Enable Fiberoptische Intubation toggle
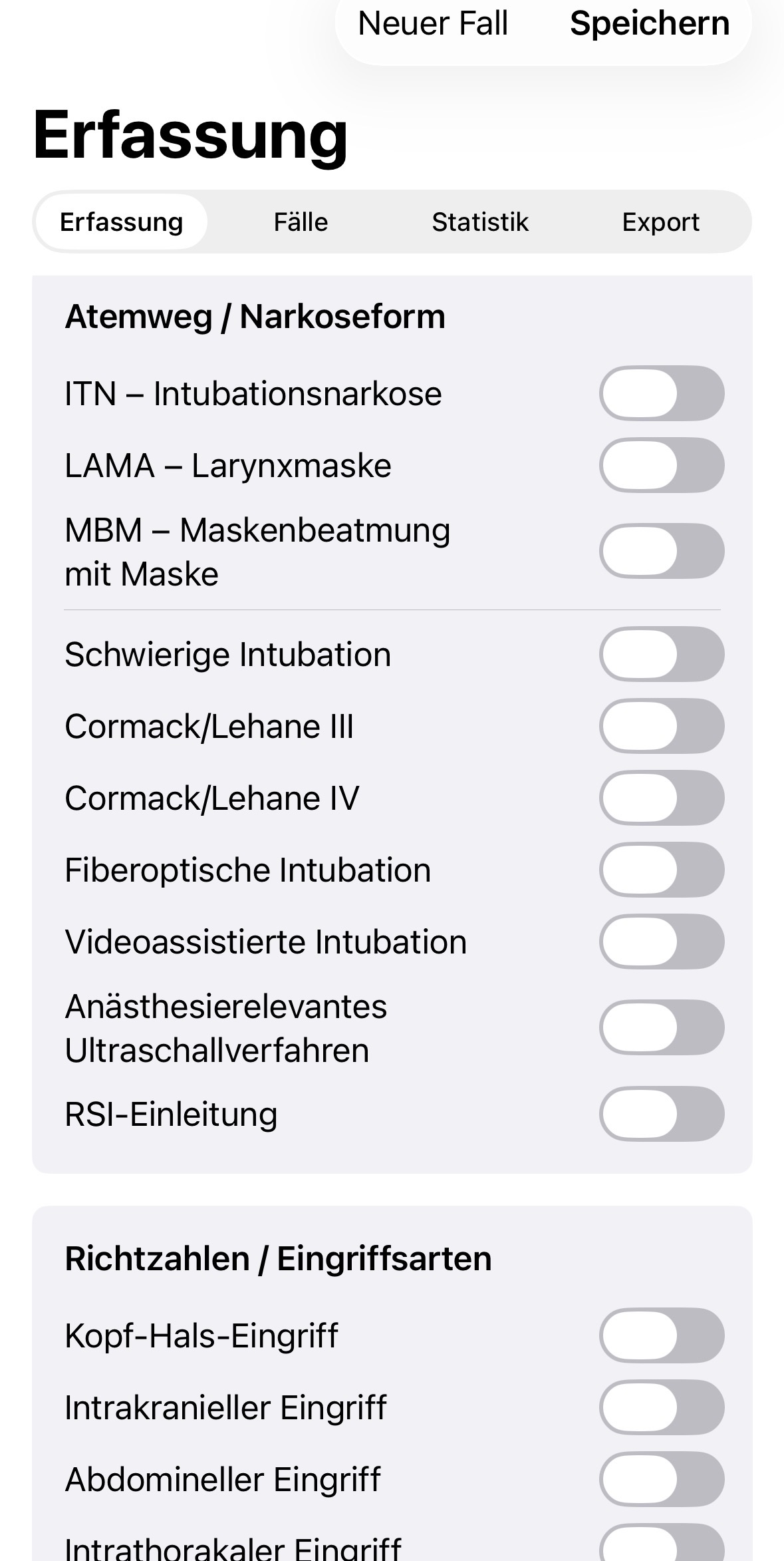 (x=661, y=870)
